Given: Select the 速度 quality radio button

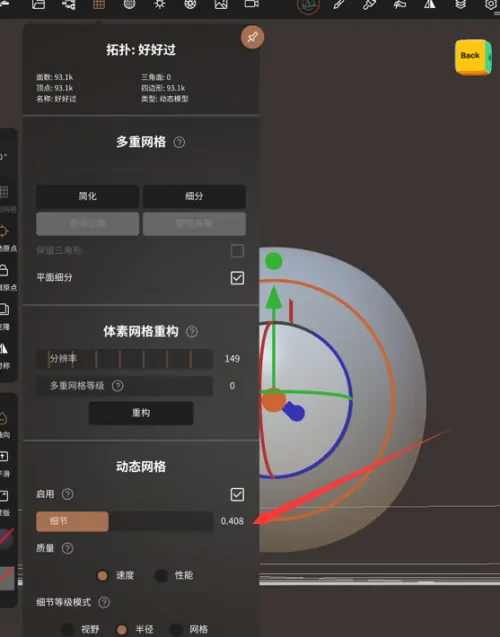Looking at the screenshot, I should (x=102, y=576).
